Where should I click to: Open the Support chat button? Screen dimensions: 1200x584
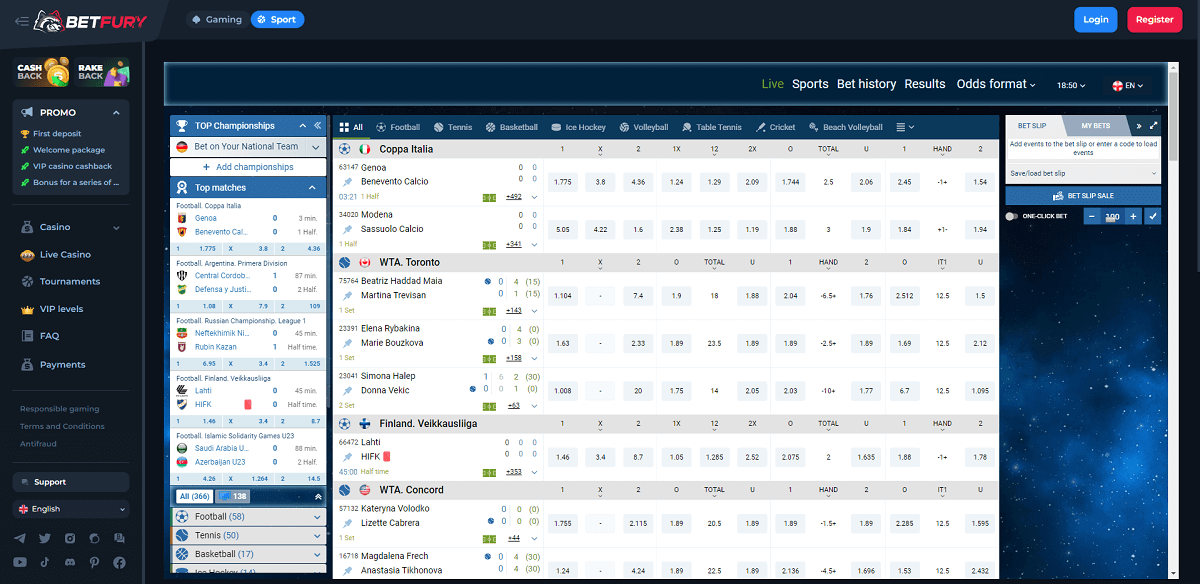(x=71, y=482)
